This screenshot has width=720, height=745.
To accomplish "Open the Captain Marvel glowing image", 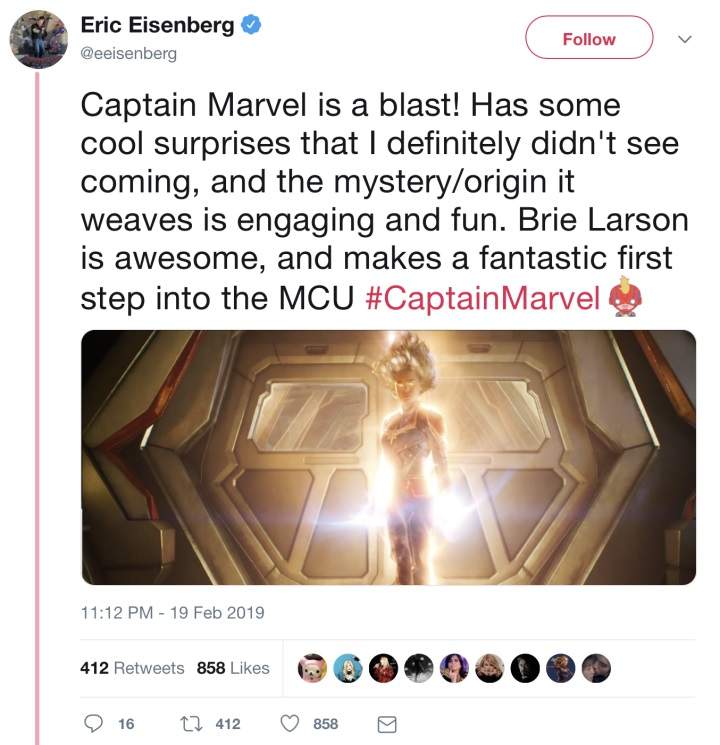I will tap(388, 457).
